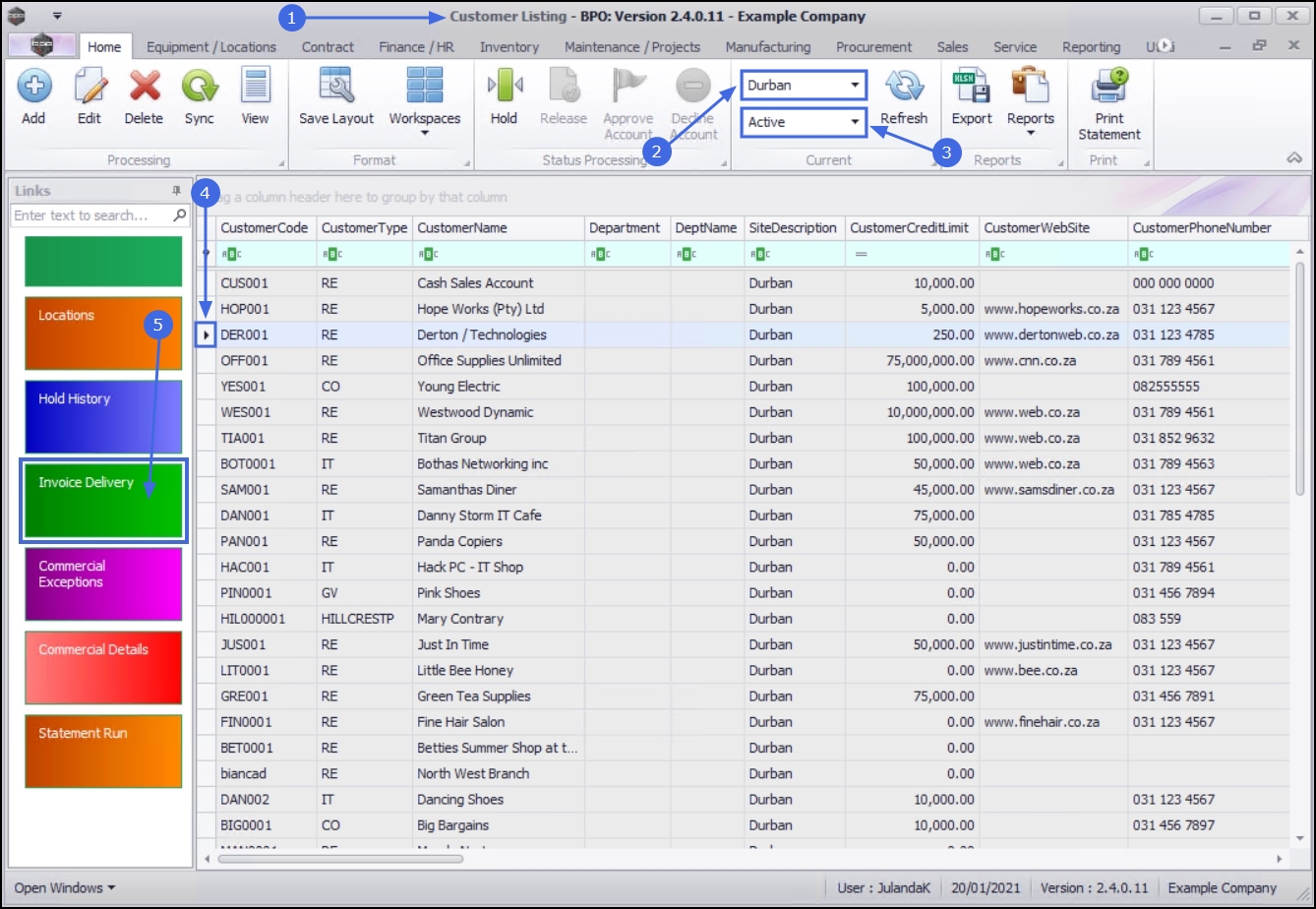This screenshot has height=909, width=1316.
Task: Switch to the Inventory ribbon tab
Action: 508,47
